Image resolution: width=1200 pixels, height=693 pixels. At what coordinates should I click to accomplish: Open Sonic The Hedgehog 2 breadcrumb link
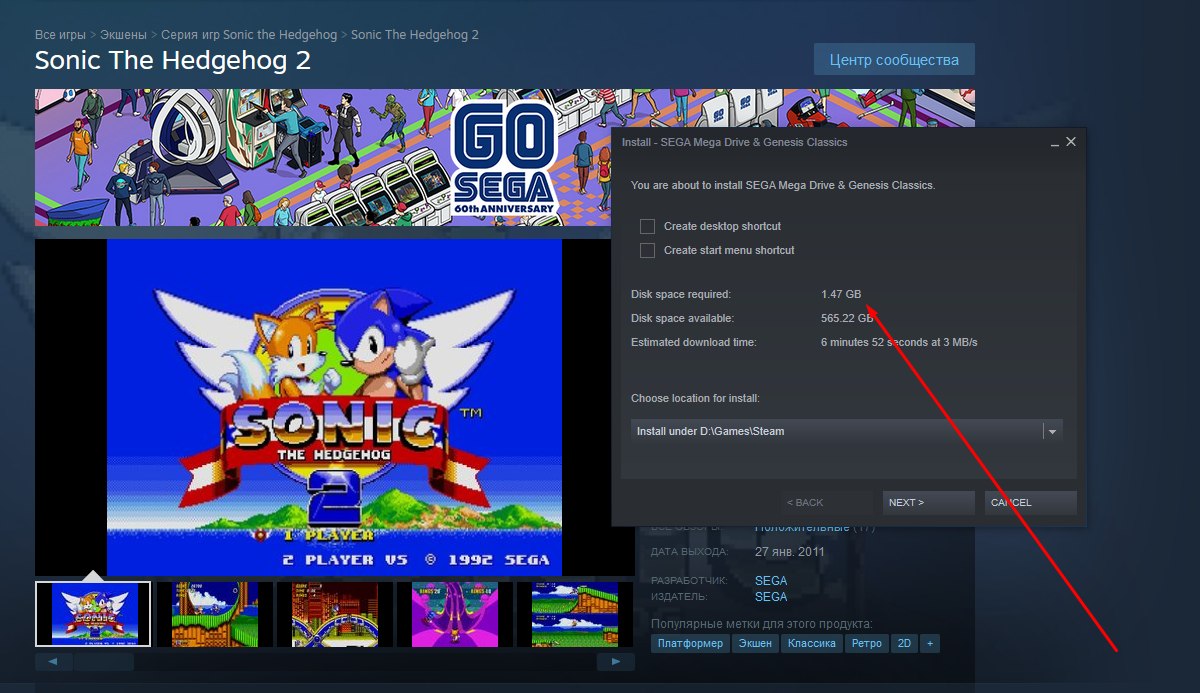tap(415, 35)
